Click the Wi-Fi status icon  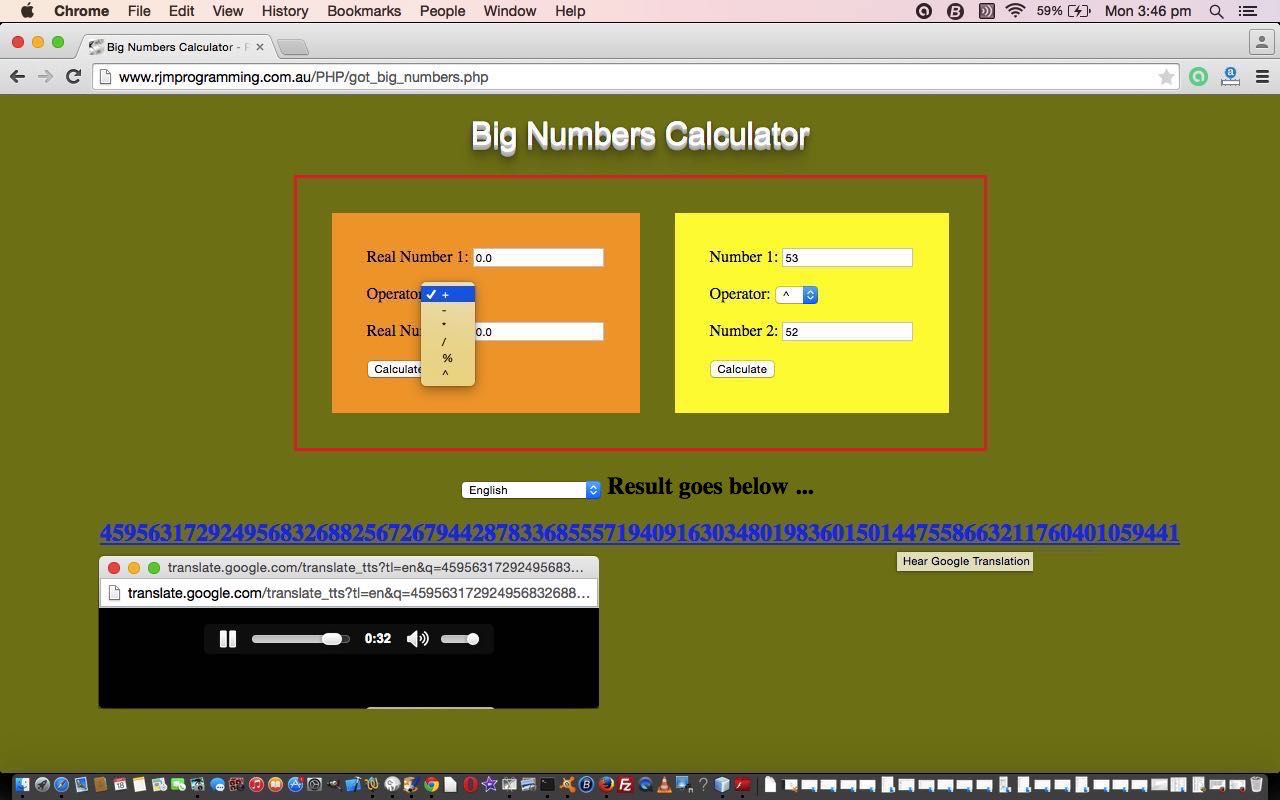(x=1015, y=11)
